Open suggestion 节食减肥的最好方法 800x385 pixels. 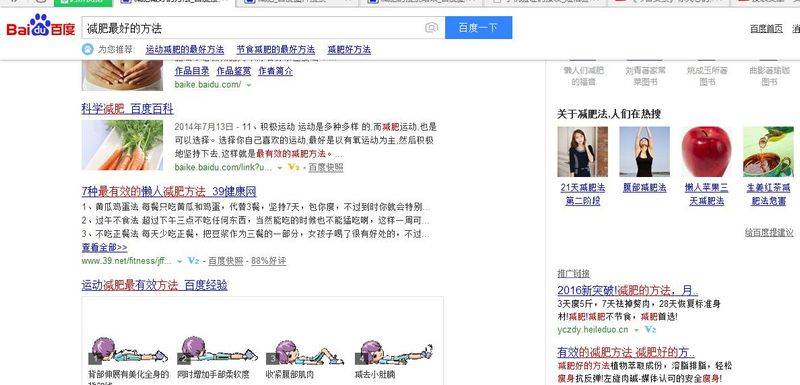276,50
